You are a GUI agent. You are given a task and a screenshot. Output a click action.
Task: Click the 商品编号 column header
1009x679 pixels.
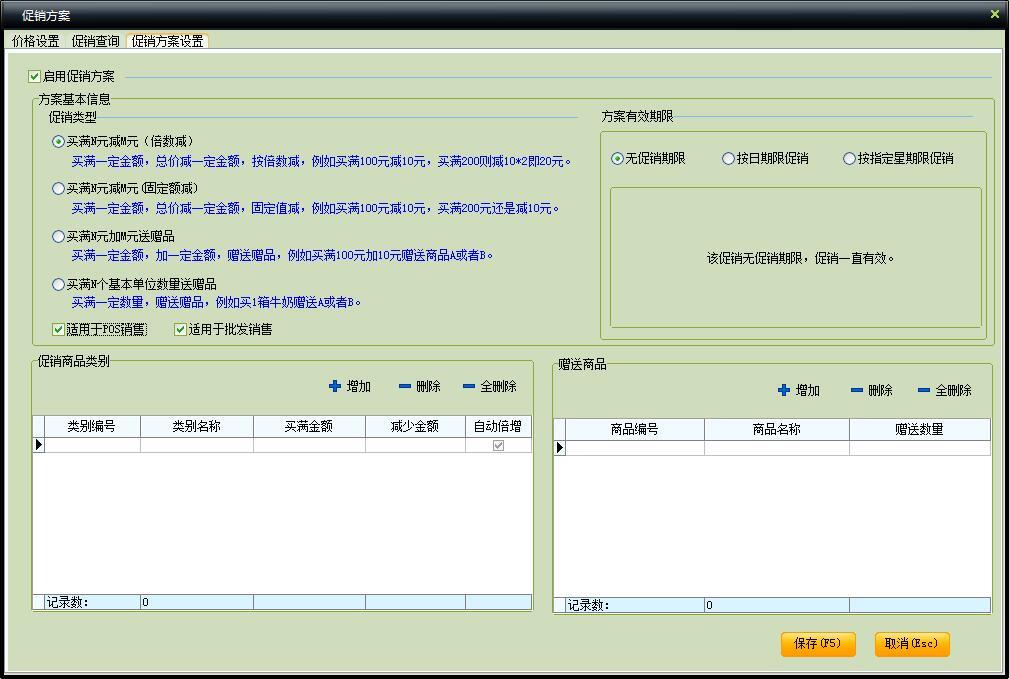pyautogui.click(x=635, y=429)
